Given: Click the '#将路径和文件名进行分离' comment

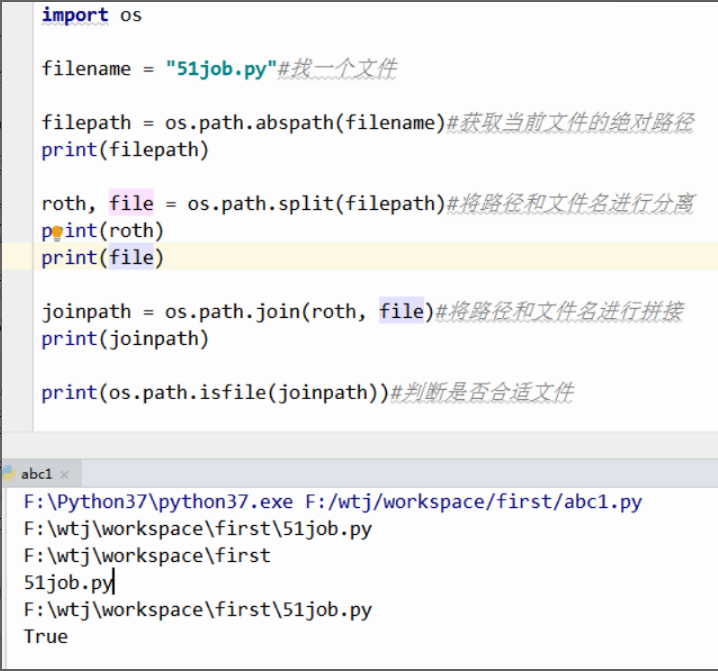Looking at the screenshot, I should point(570,203).
